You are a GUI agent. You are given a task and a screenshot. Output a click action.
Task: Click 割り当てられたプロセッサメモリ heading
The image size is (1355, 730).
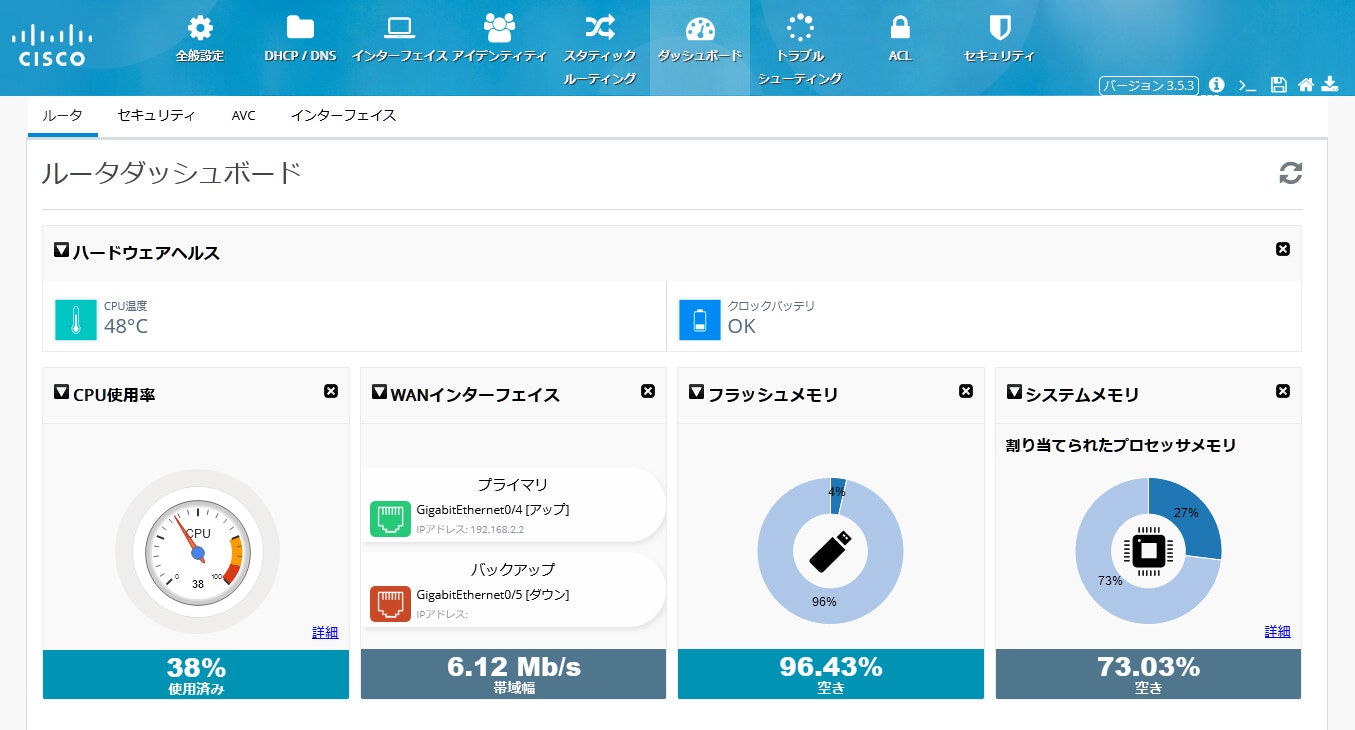tap(1121, 446)
